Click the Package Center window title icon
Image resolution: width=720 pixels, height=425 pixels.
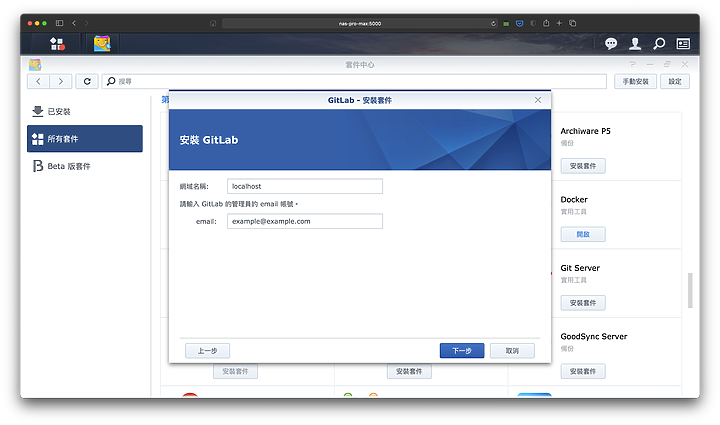(x=35, y=65)
